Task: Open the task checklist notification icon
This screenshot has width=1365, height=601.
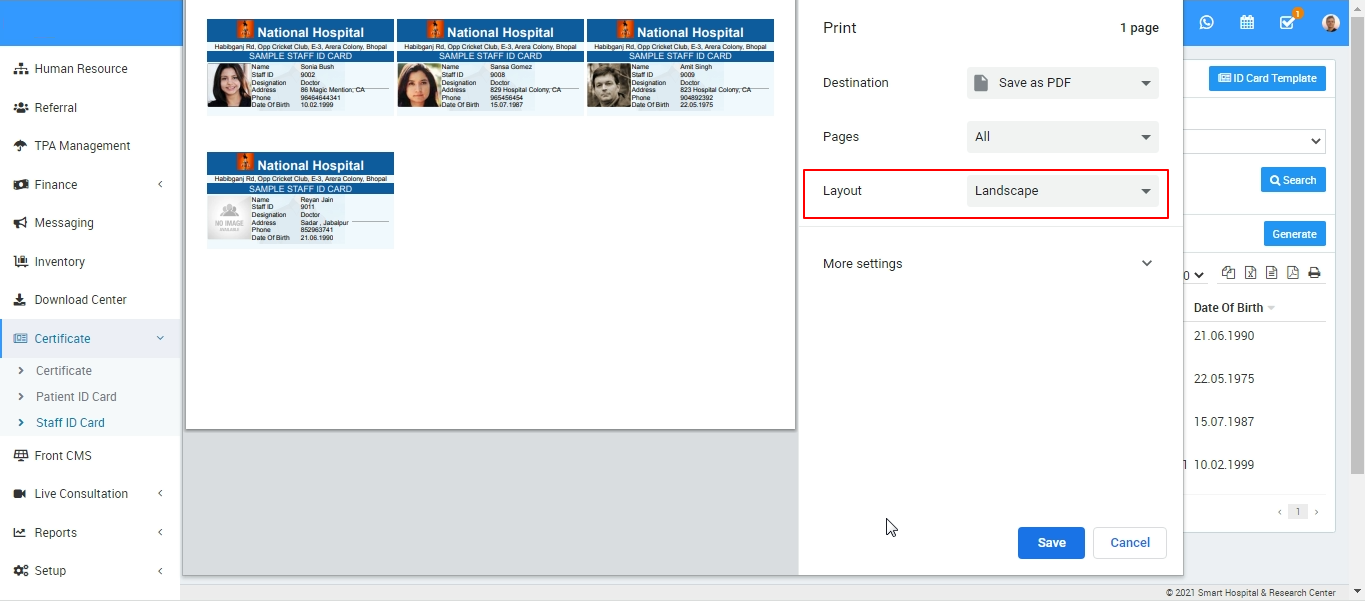Action: tap(1288, 22)
